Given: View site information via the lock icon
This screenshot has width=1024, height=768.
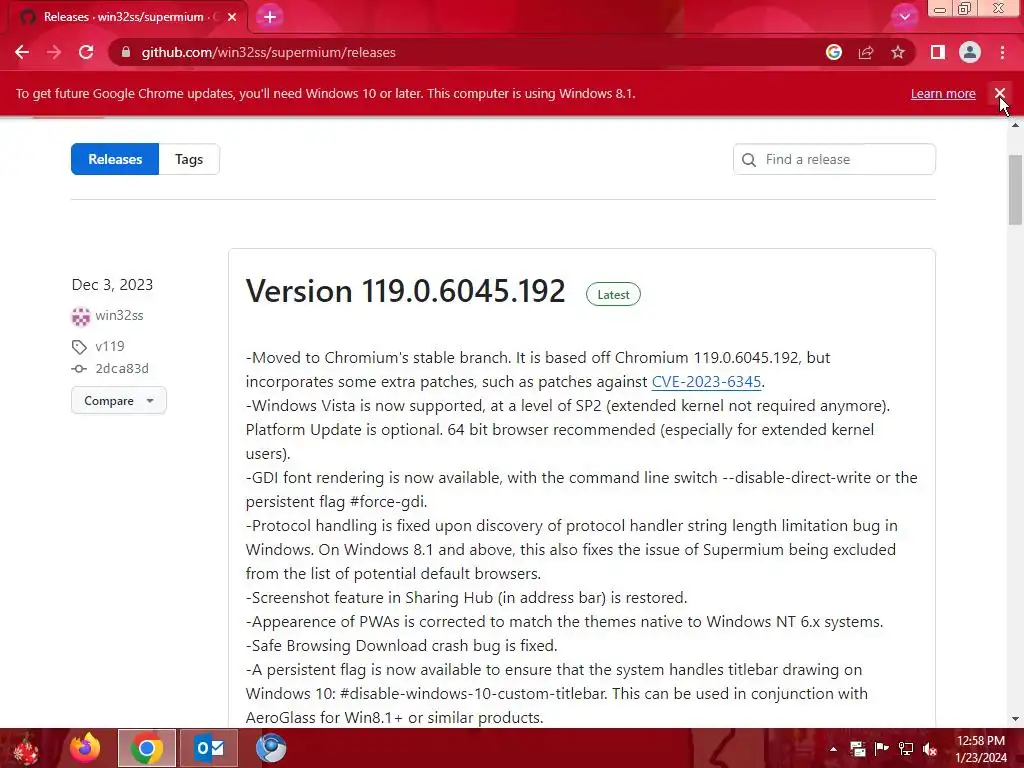Looking at the screenshot, I should coord(126,52).
